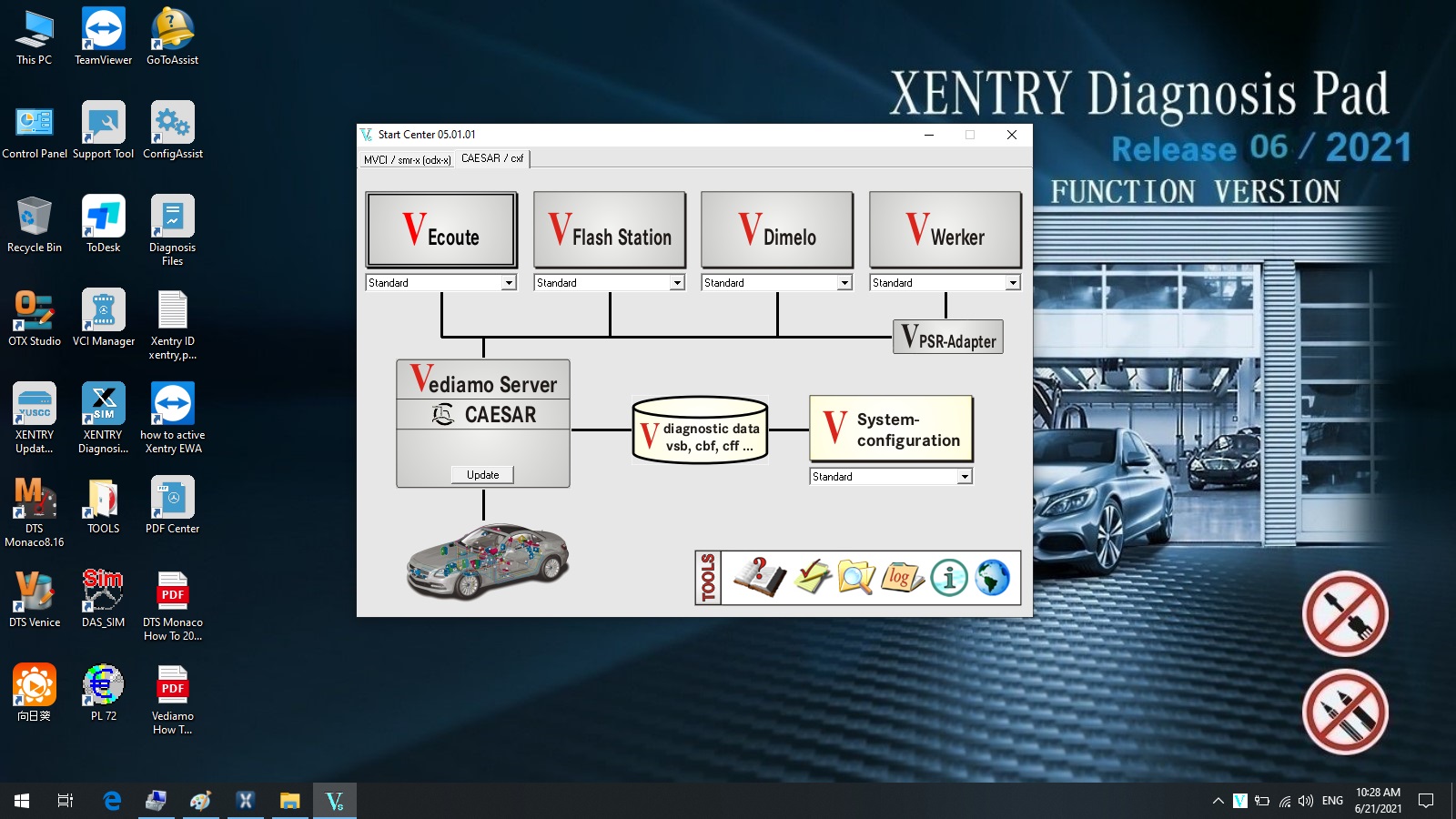Open the Windows Start menu

[x=22, y=801]
